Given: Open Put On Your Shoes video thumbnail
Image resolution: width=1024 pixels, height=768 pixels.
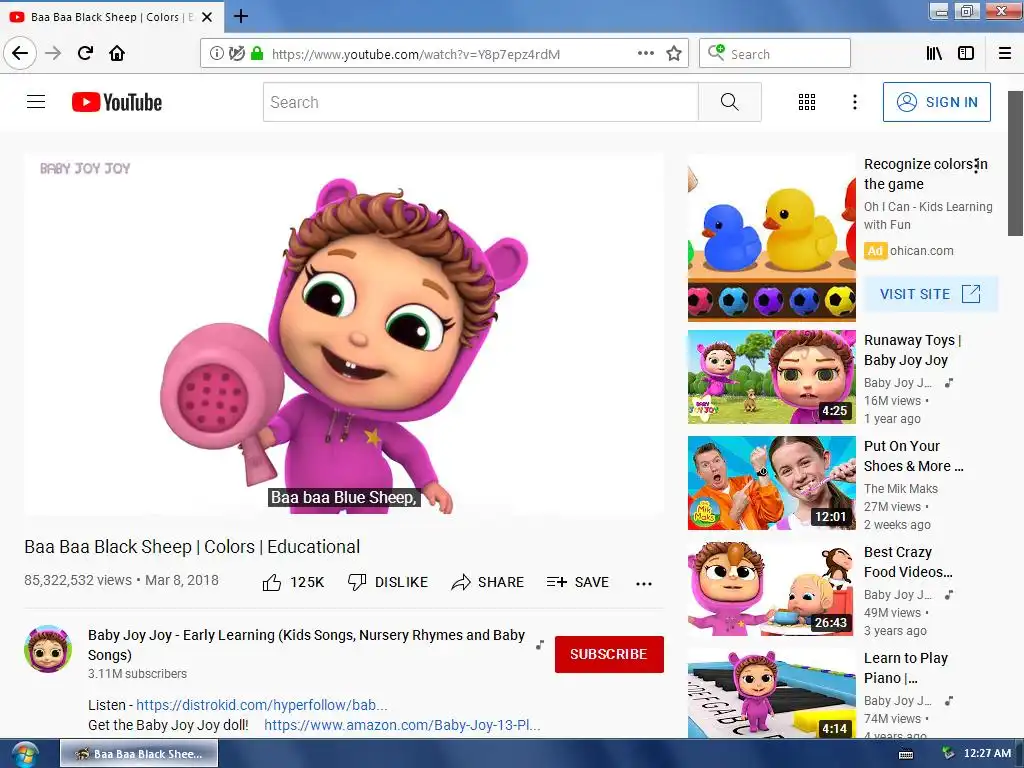Looking at the screenshot, I should (771, 483).
